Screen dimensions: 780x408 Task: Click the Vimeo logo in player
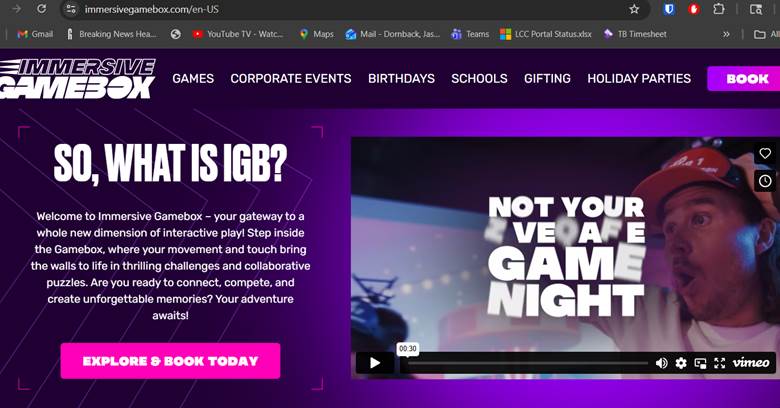(751, 363)
